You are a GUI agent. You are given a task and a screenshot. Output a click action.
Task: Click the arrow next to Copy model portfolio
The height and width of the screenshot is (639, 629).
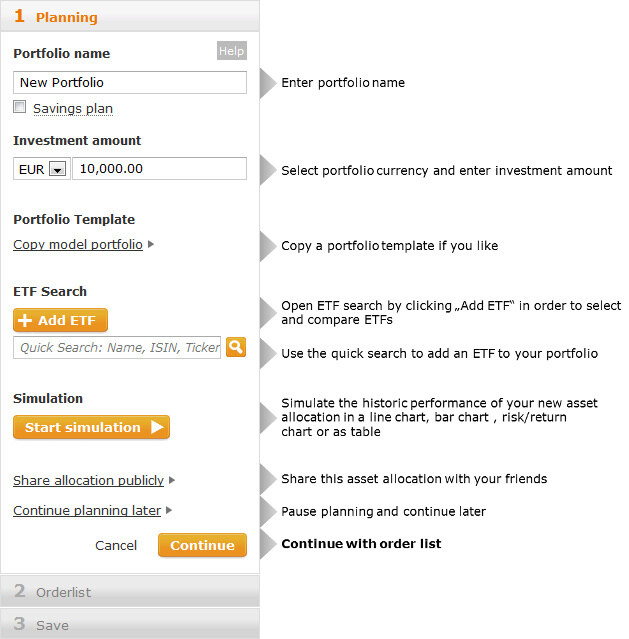(151, 244)
